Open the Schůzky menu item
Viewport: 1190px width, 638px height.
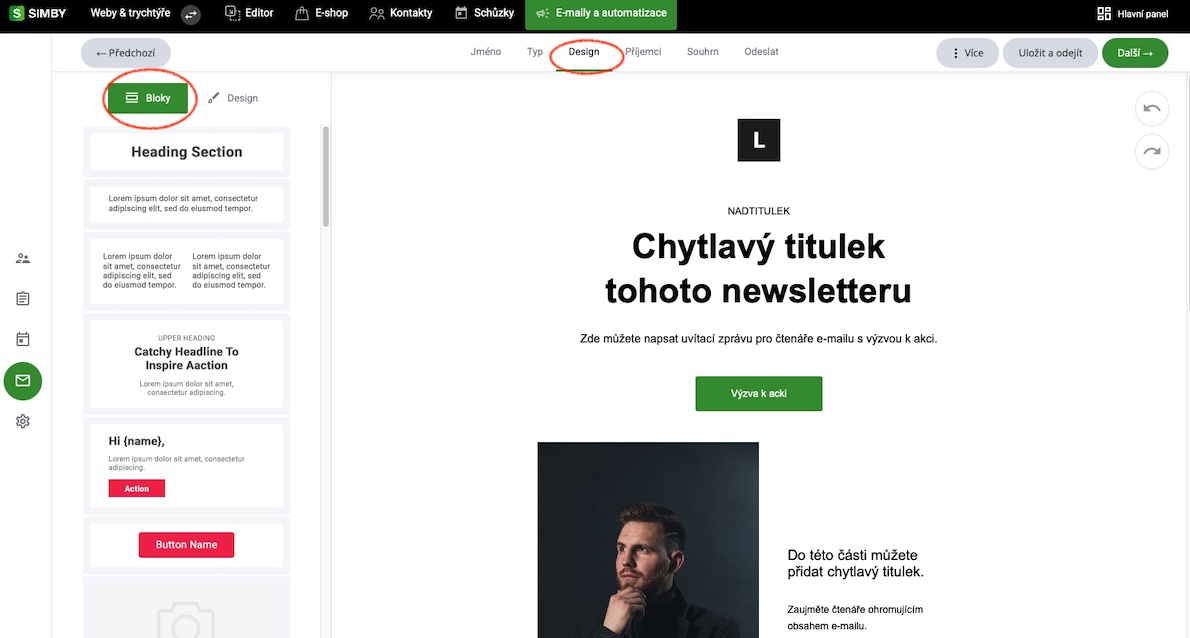coord(484,13)
